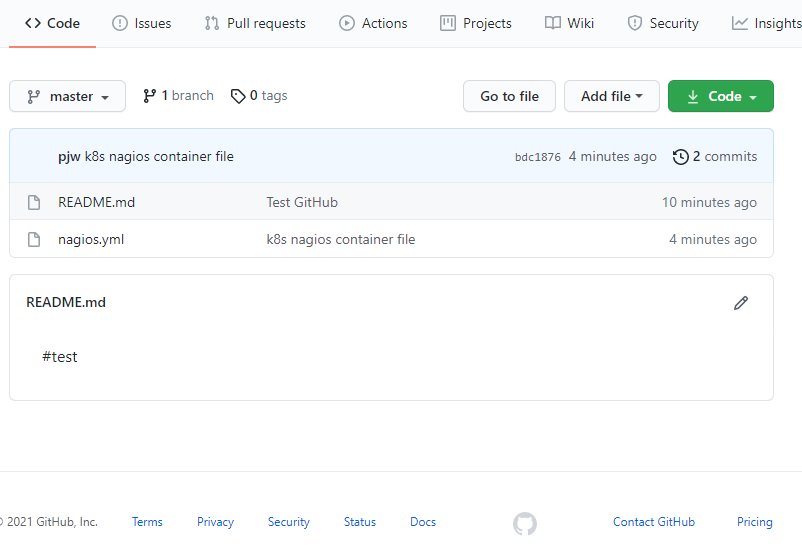This screenshot has width=802, height=553.
Task: Click nagios.yml's 4 minutes ago timestamp
Action: [x=713, y=239]
